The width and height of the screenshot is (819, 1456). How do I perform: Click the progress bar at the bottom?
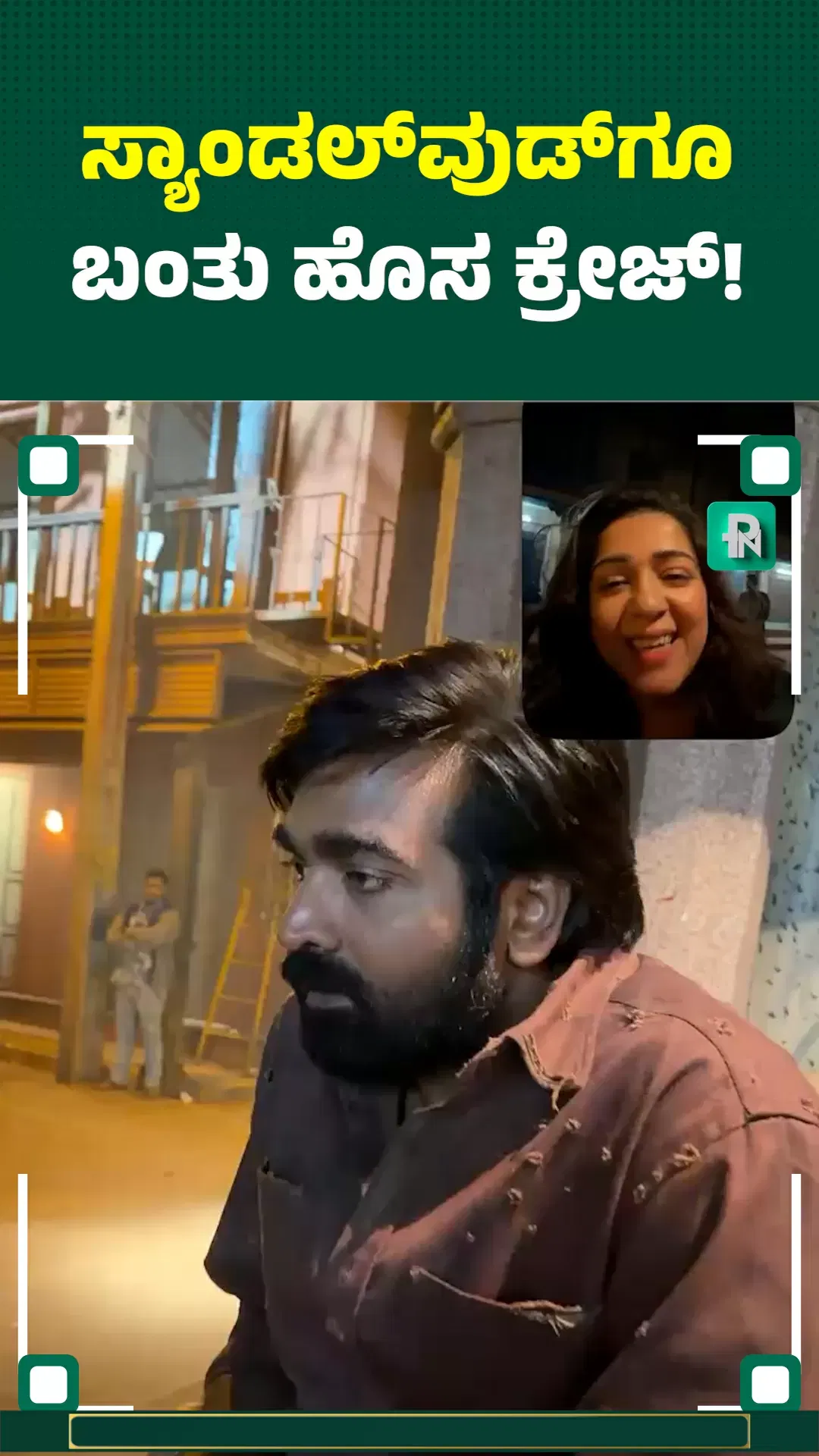click(409, 1431)
